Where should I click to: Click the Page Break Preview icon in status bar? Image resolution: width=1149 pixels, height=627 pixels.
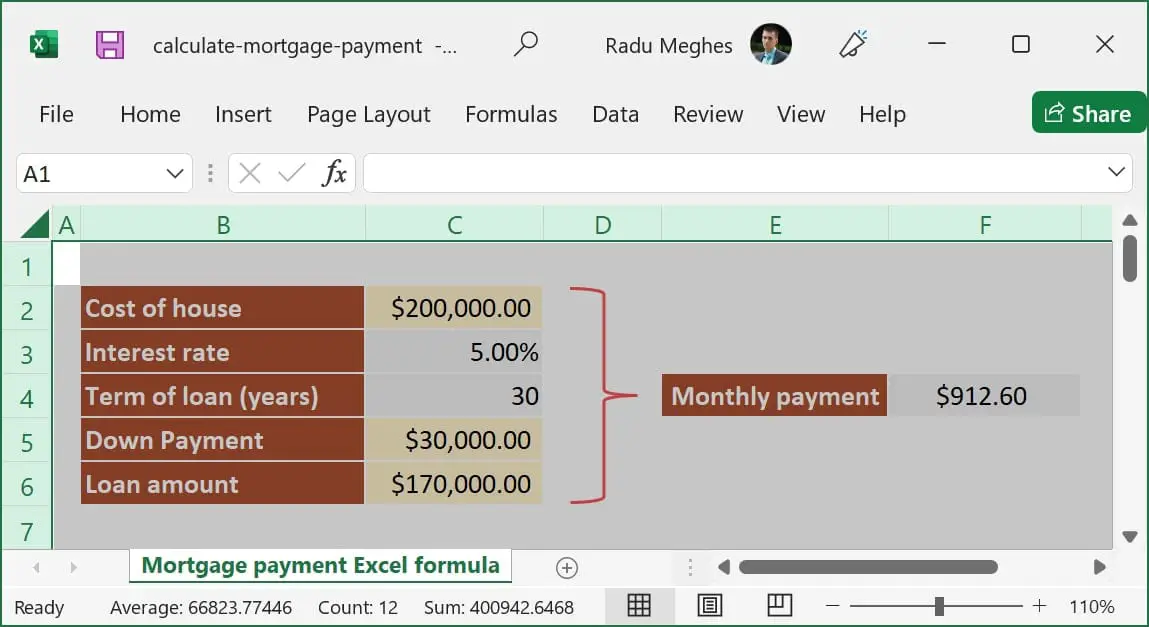779,606
